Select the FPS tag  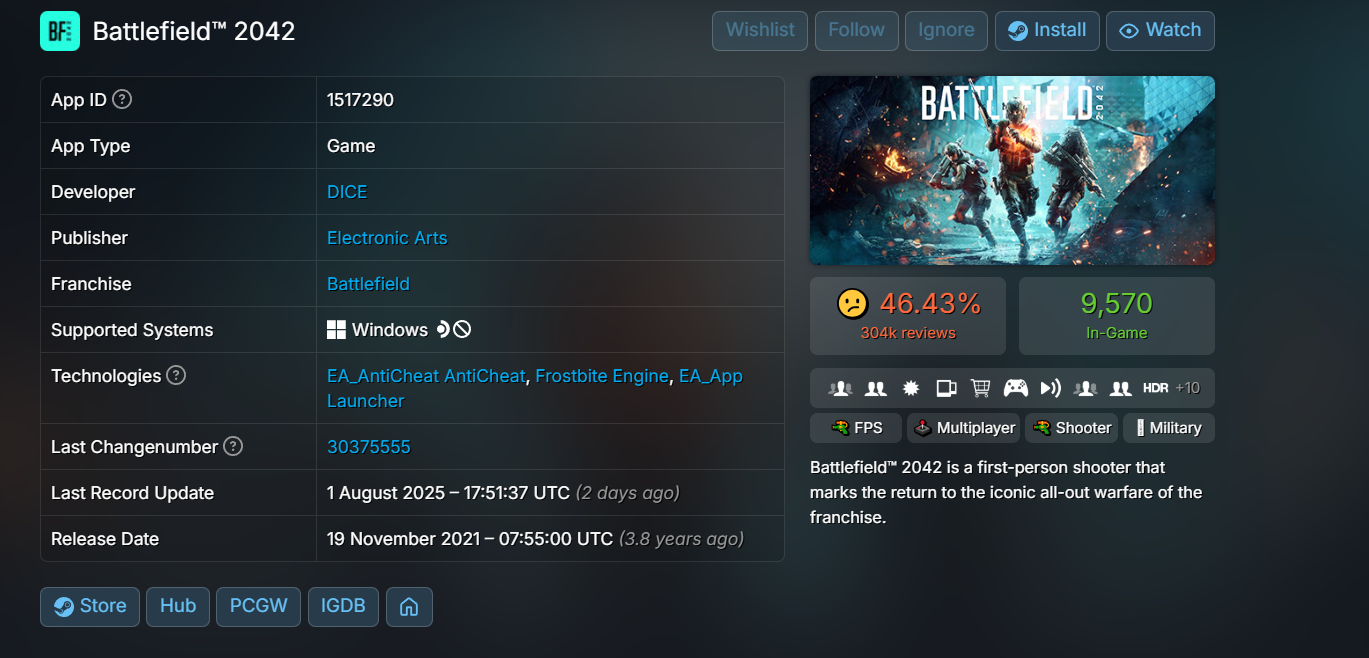click(x=855, y=428)
